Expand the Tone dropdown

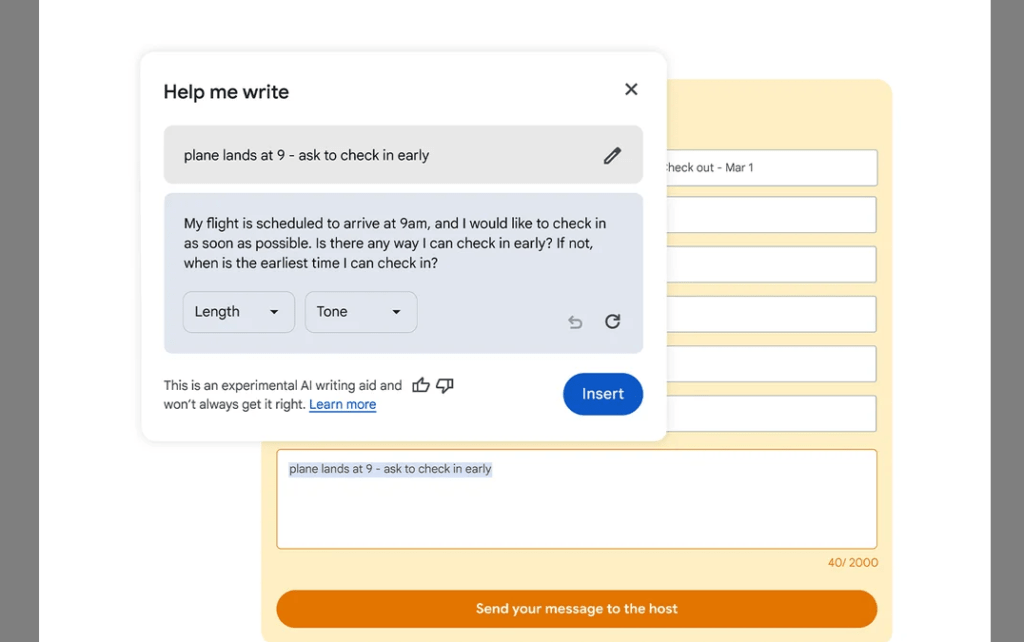coord(361,312)
